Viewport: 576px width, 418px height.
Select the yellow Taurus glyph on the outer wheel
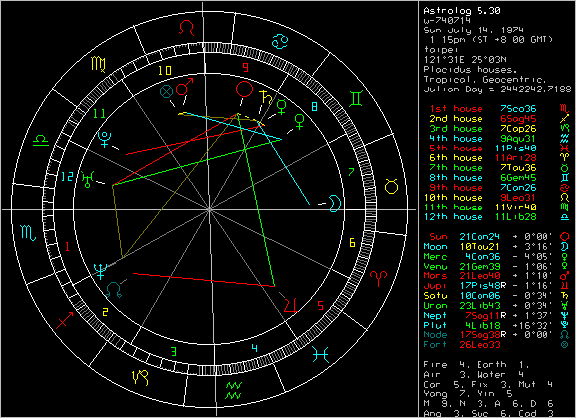pos(392,186)
